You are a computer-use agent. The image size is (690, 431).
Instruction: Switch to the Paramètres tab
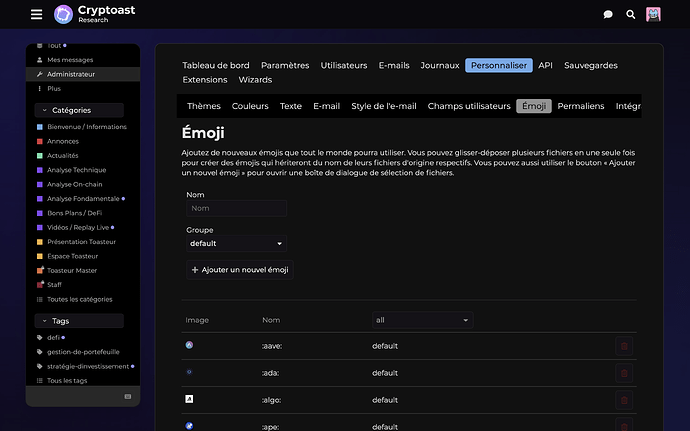[285, 65]
